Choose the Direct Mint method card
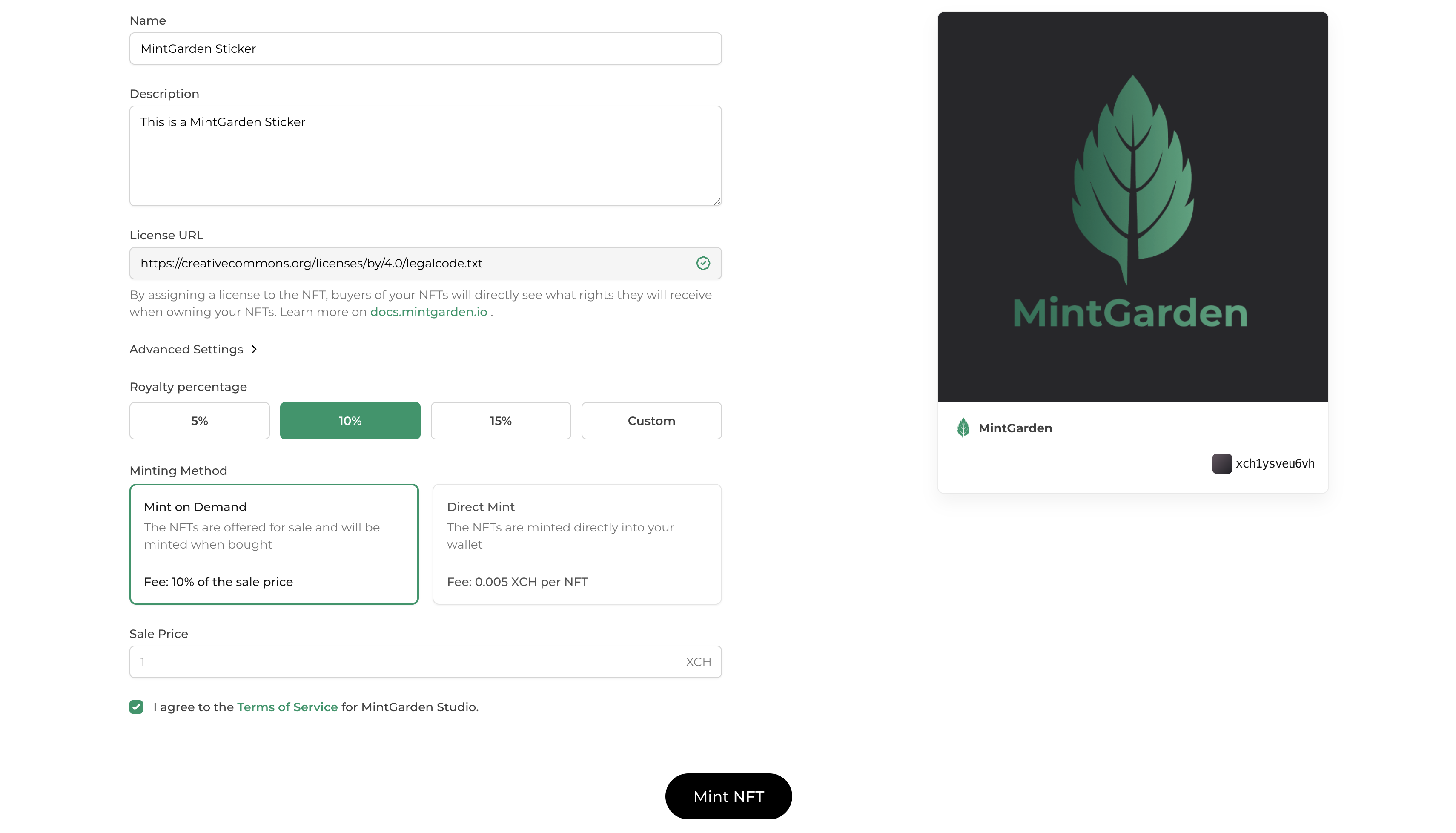Viewport: 1456px width, 833px height. pos(576,544)
